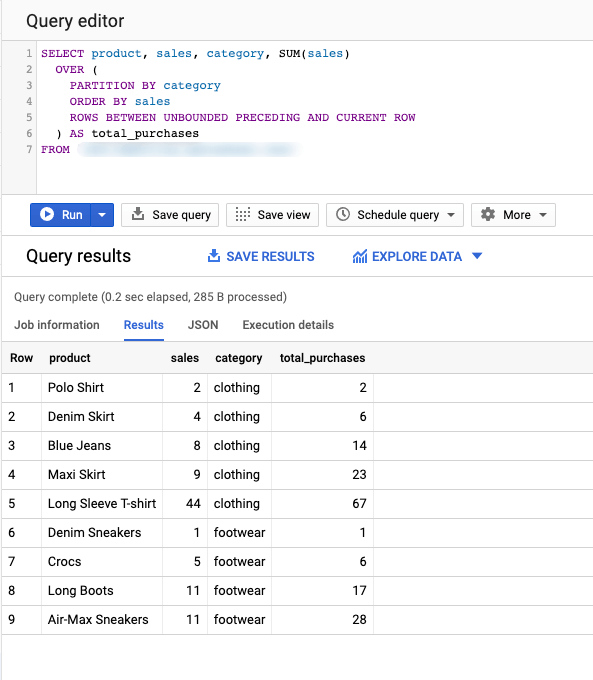
Task: Click the More gear icon
Action: [488, 214]
